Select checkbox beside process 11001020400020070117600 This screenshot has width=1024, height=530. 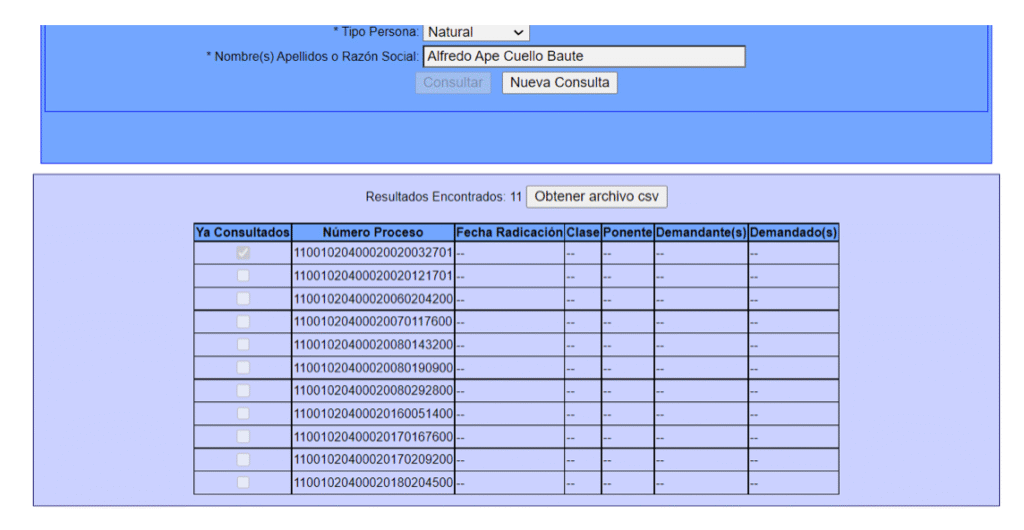click(243, 322)
